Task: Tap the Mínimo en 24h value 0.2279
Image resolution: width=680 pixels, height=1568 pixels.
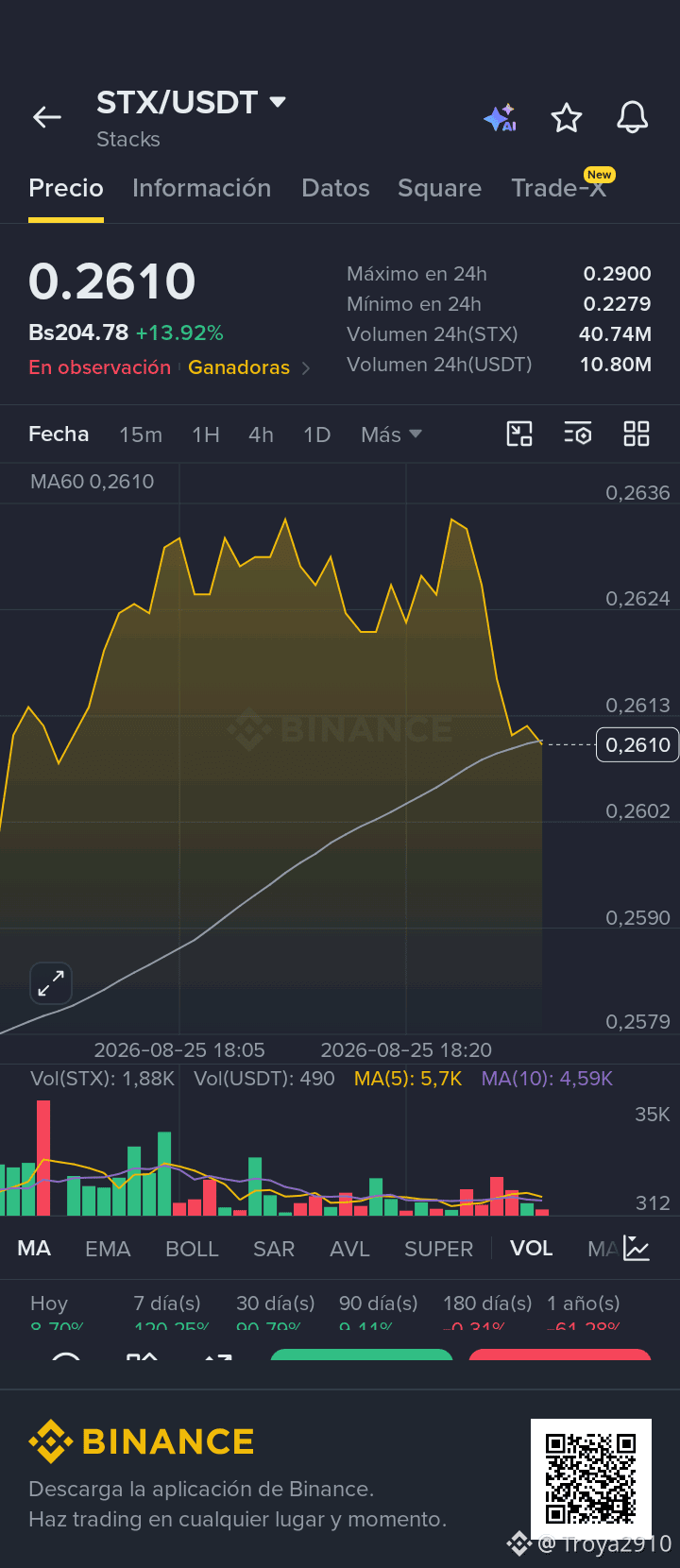Action: pyautogui.click(x=617, y=304)
